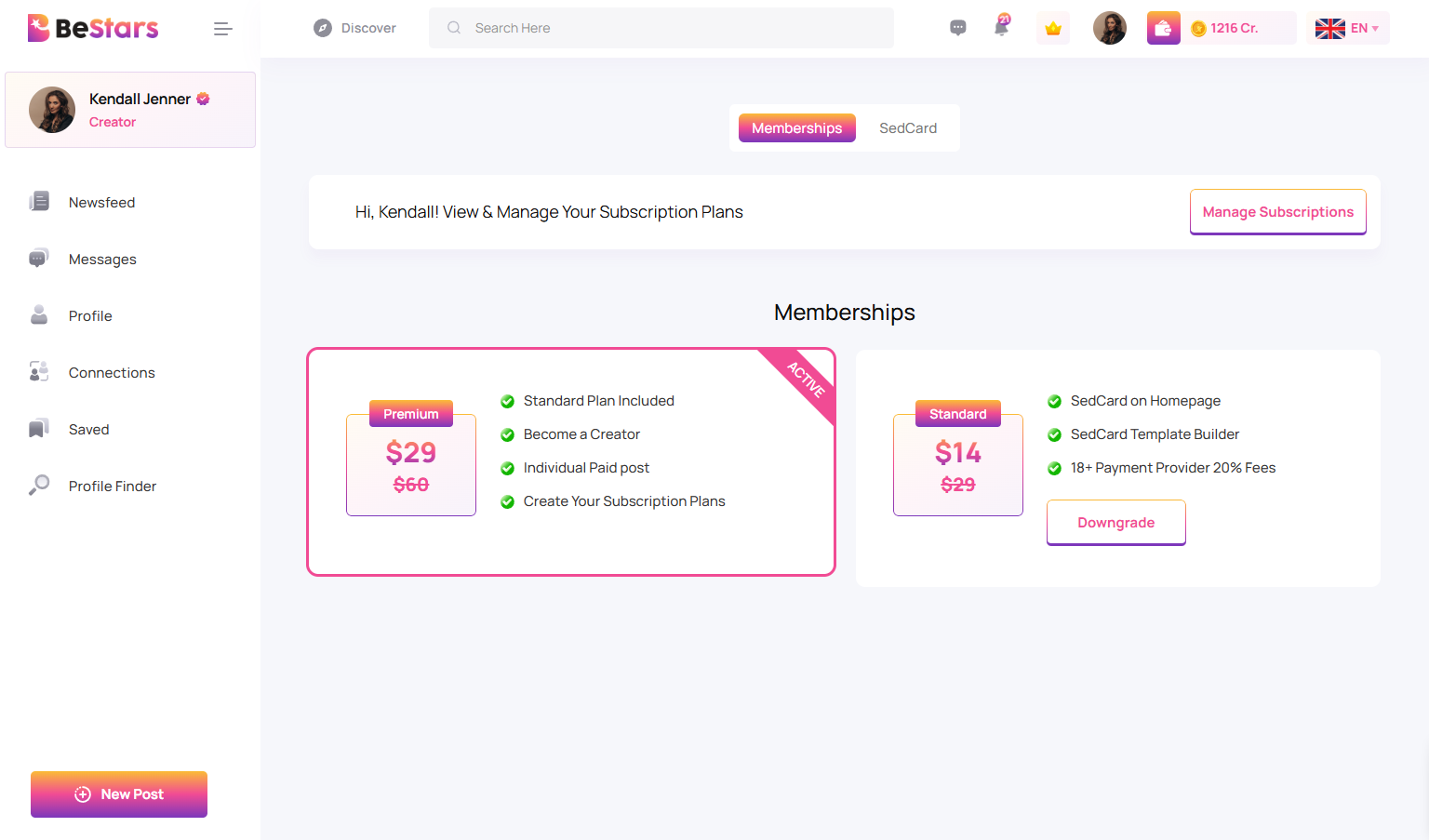Open Messages from the sidebar
Viewport: 1429px width, 840px height.
coord(102,260)
